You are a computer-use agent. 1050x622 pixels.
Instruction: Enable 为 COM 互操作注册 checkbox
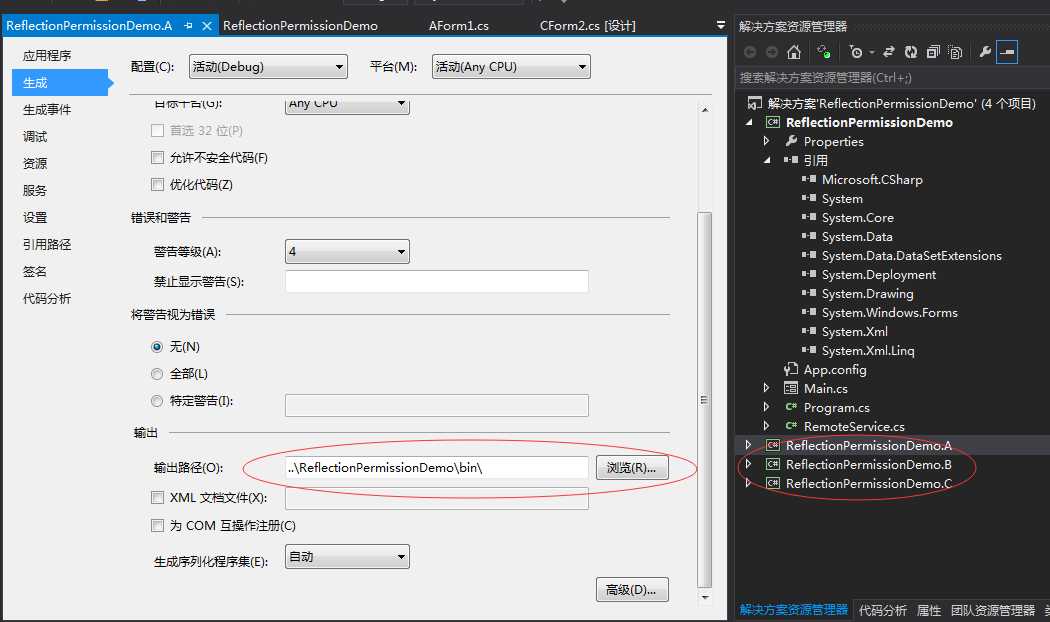point(157,526)
